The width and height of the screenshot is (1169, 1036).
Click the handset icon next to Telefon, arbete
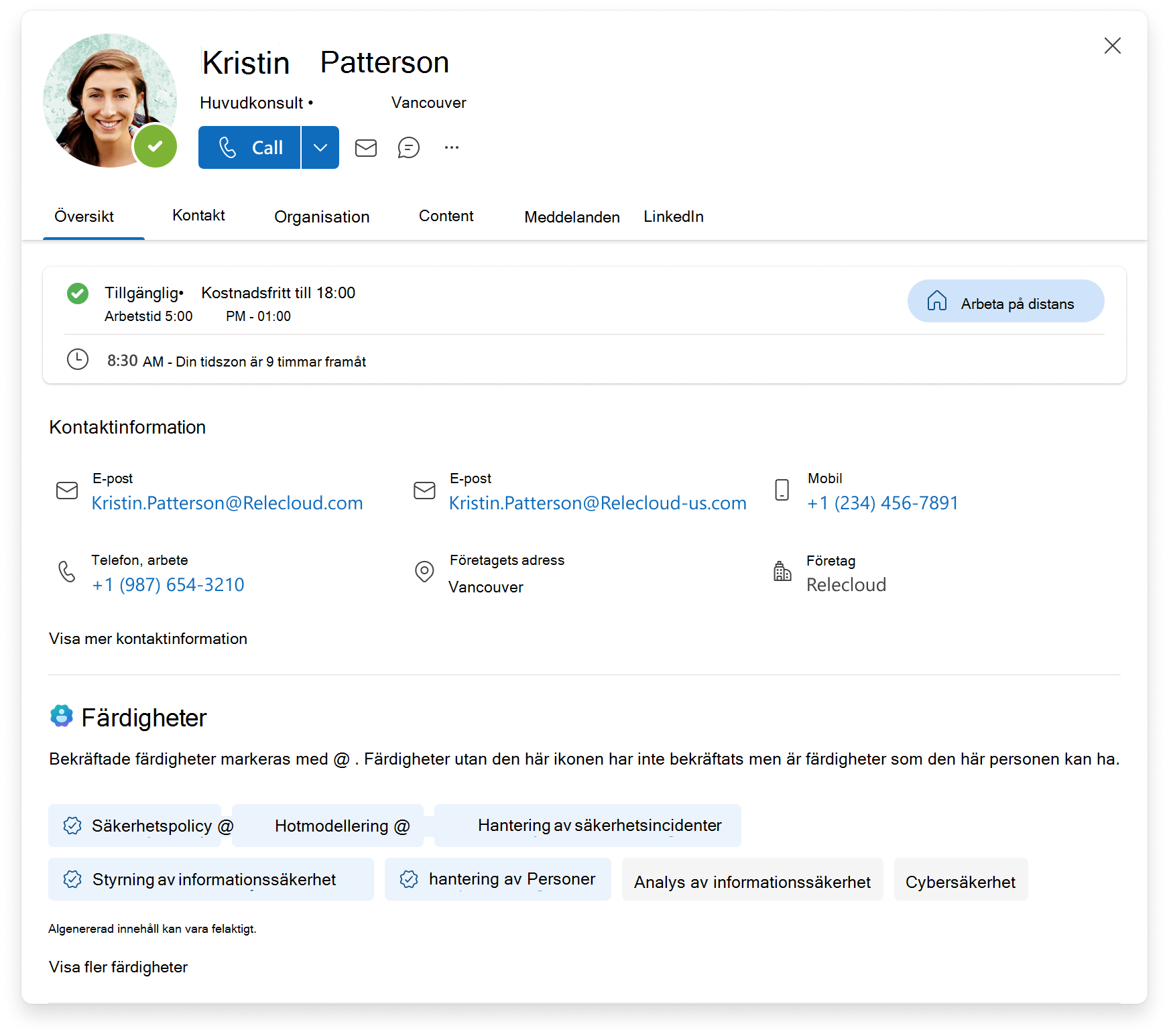click(67, 572)
